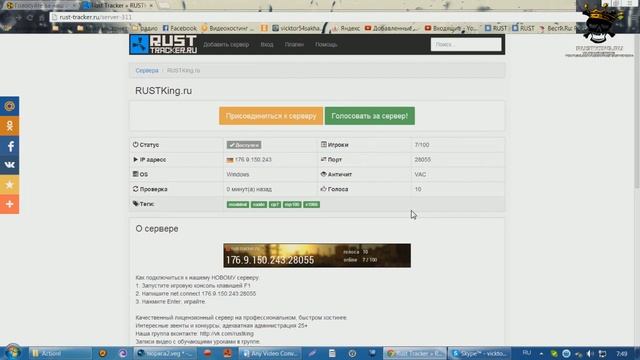The width and height of the screenshot is (640, 360).
Task: Click the Action! taskbar item
Action: tap(60, 353)
